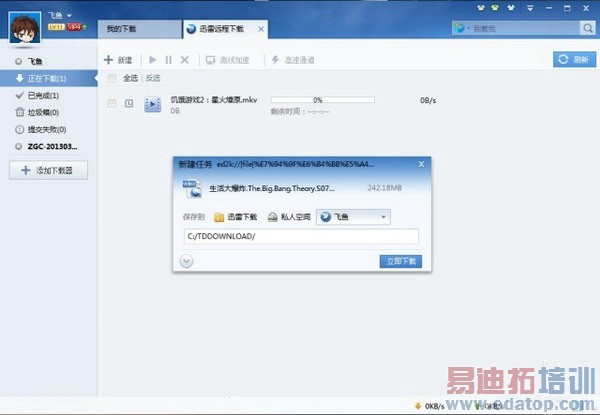
Task: Click the 刷新 refresh button
Action: click(574, 60)
